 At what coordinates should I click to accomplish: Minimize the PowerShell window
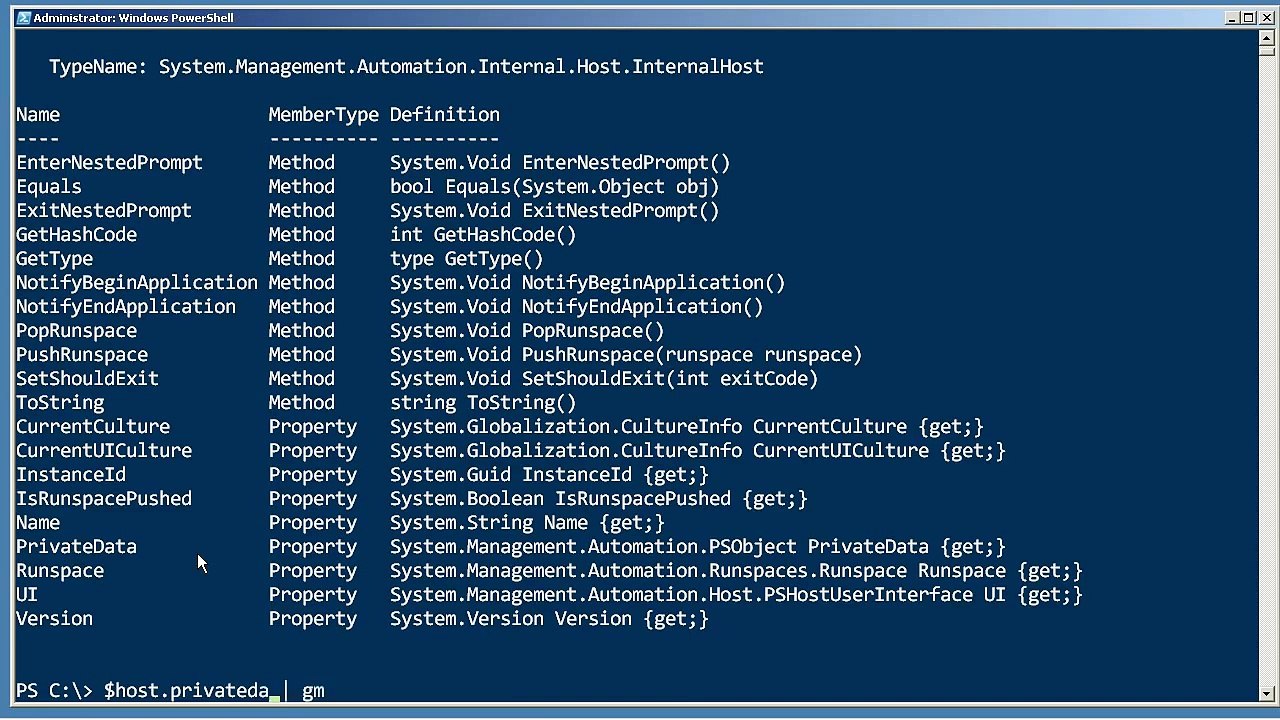pyautogui.click(x=1232, y=17)
